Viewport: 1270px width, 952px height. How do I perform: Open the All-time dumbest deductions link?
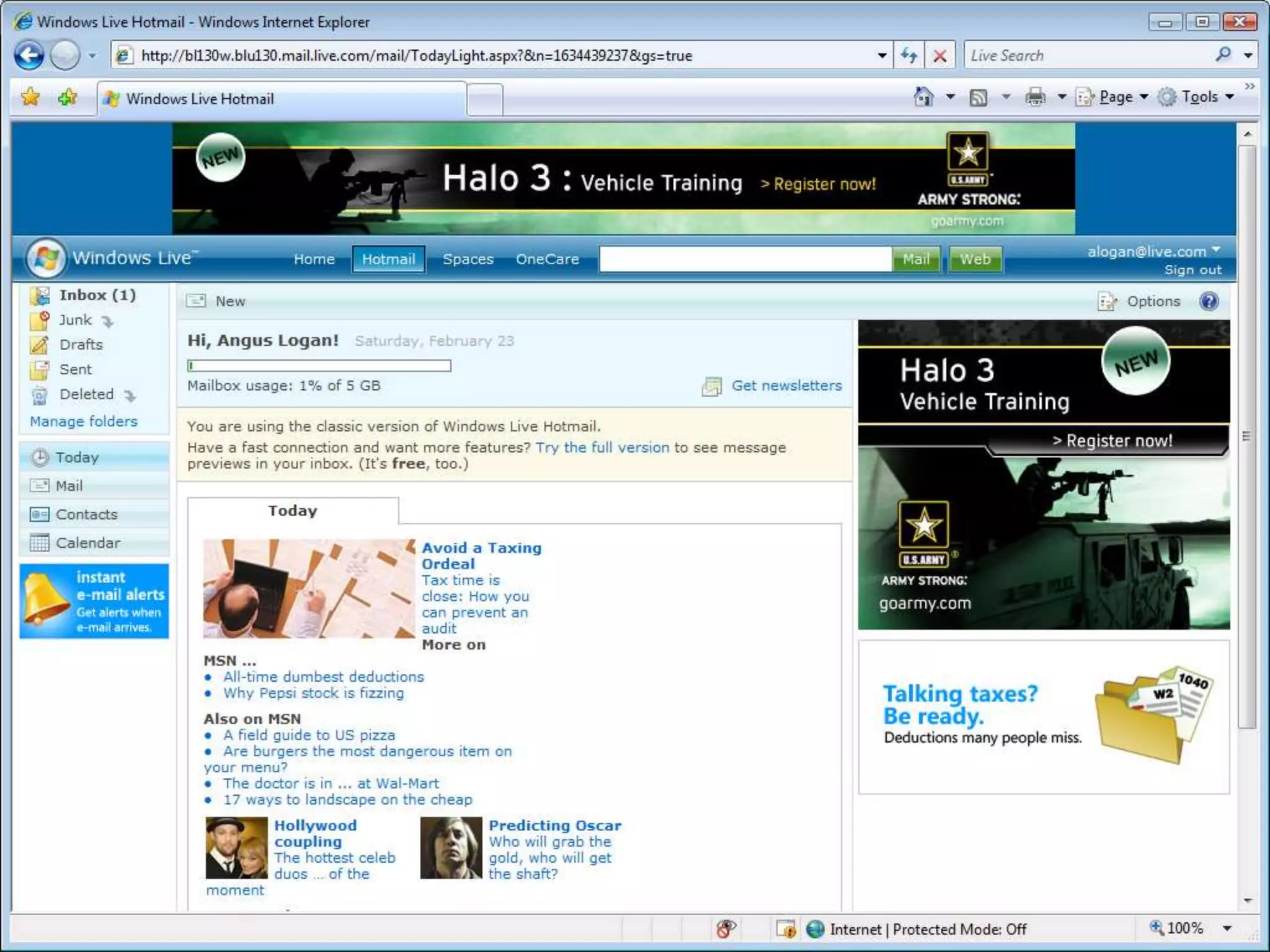(x=324, y=677)
